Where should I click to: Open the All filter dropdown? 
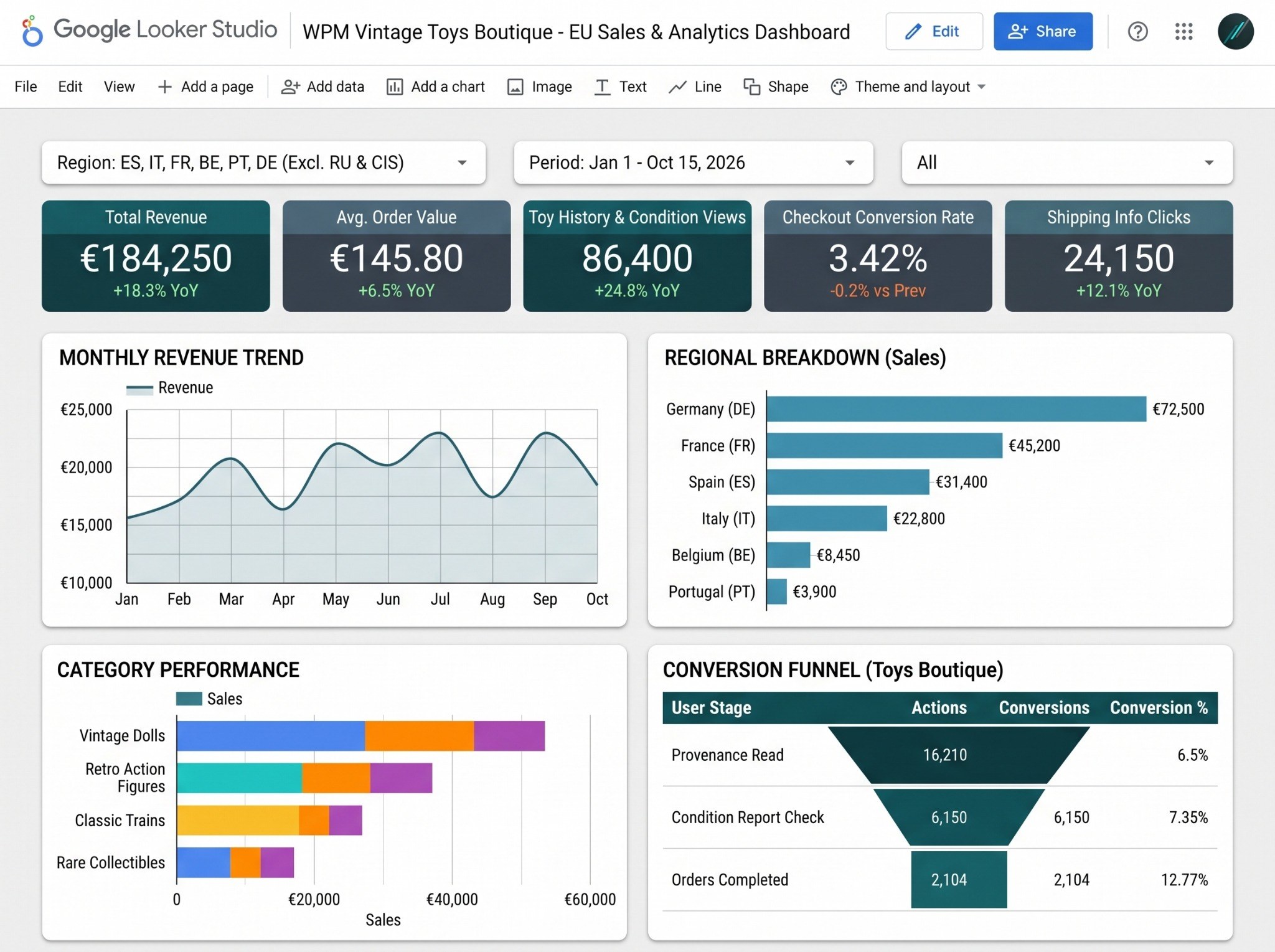(1067, 163)
